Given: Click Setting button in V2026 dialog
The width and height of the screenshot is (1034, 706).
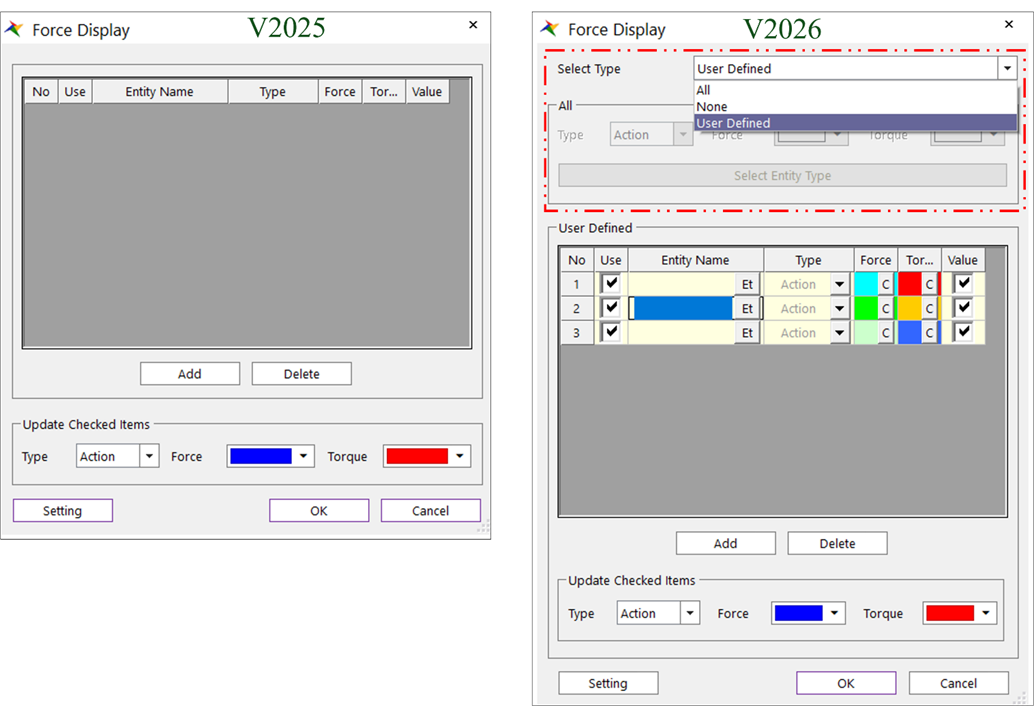Looking at the screenshot, I should (608, 683).
